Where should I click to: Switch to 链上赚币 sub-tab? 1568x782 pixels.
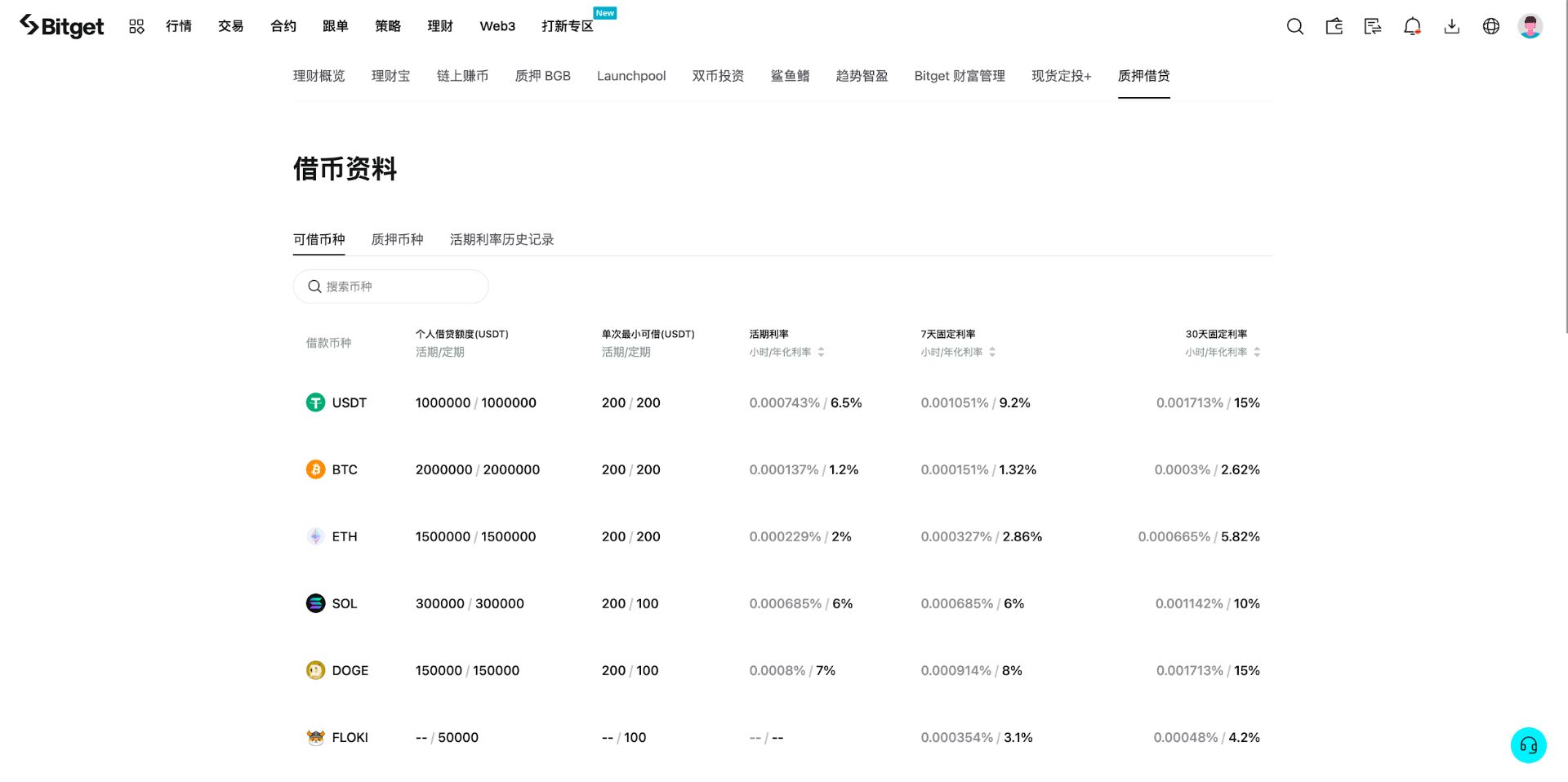tap(463, 76)
